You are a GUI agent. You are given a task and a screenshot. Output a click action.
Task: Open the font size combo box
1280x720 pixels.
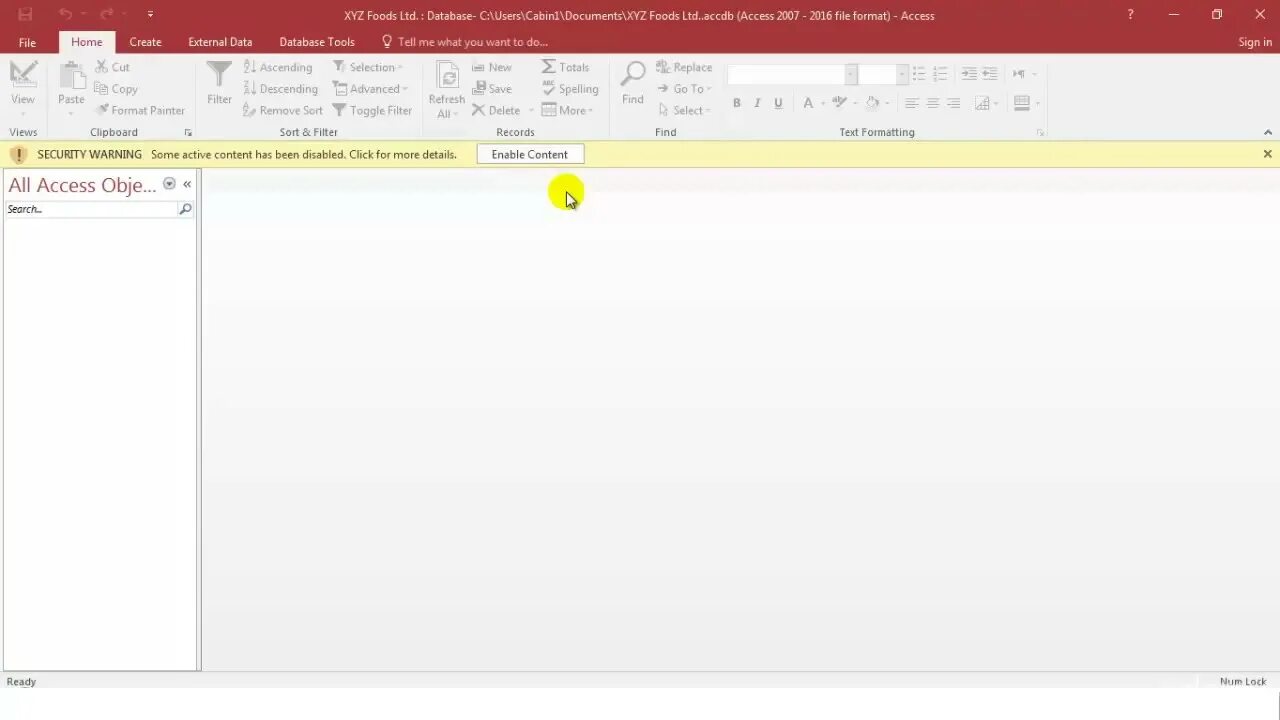coord(901,74)
